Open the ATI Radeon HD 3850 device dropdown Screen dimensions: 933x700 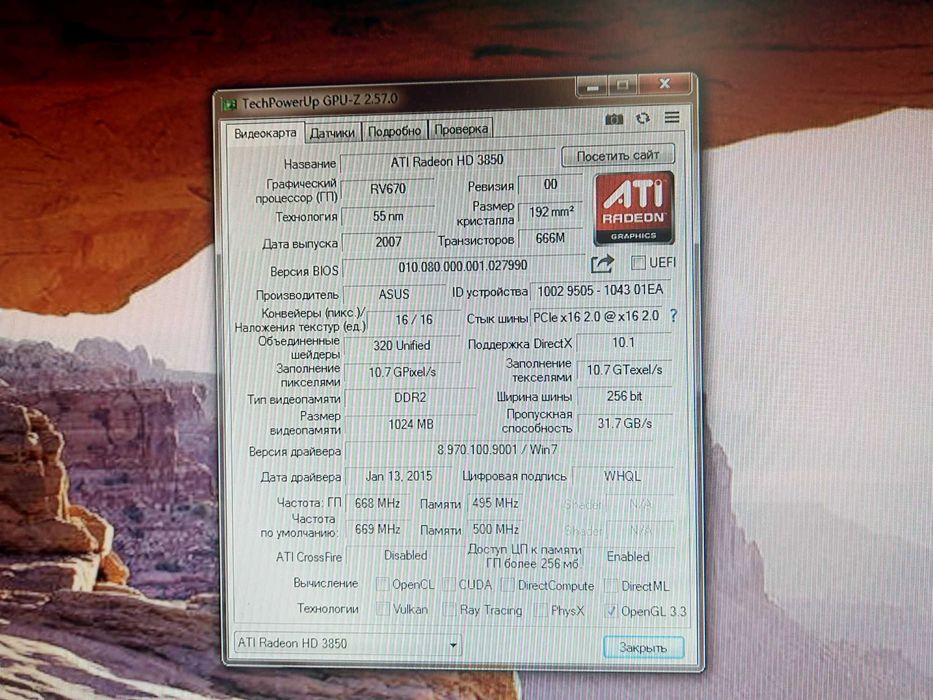pos(347,643)
